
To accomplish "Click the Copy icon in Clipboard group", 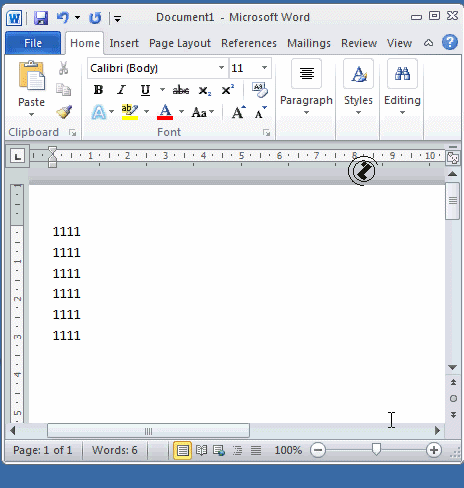I will point(63,90).
